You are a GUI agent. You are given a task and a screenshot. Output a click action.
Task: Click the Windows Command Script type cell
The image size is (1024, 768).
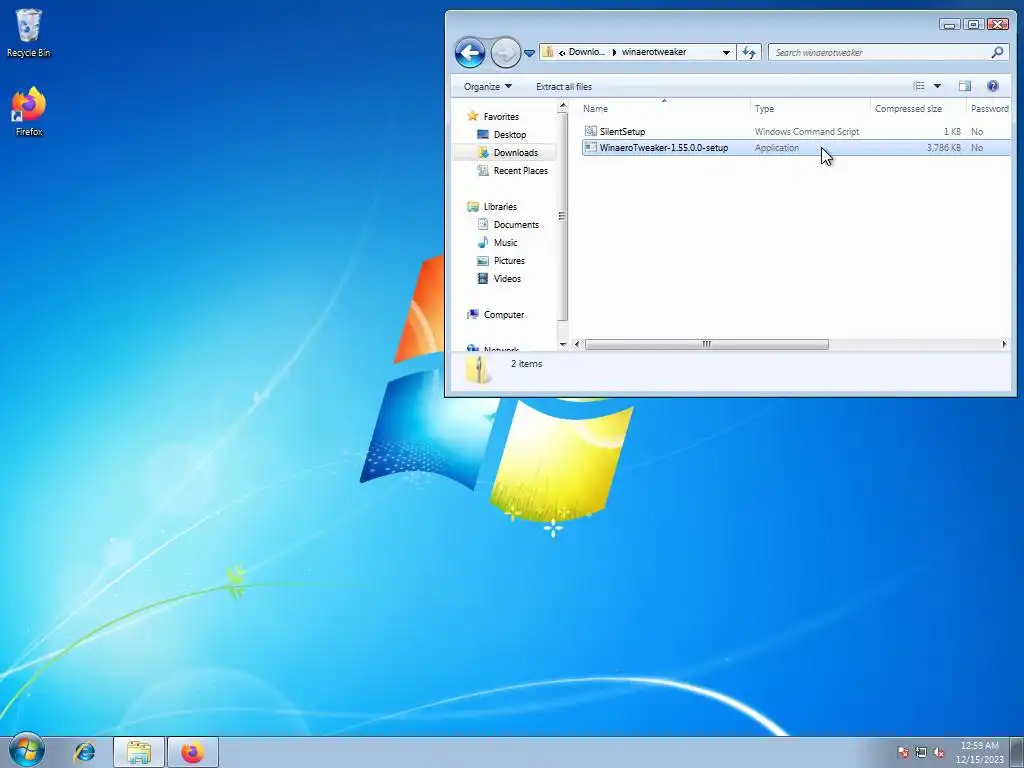[807, 131]
